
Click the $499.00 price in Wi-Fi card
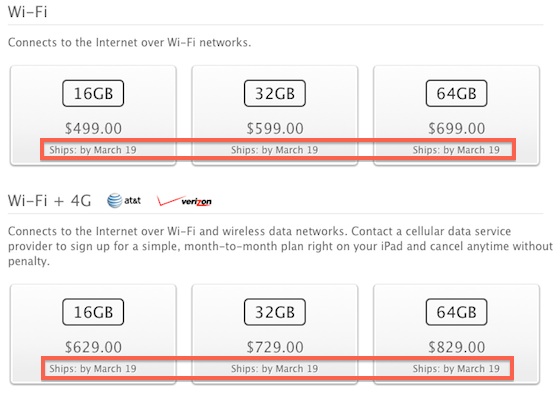(93, 129)
